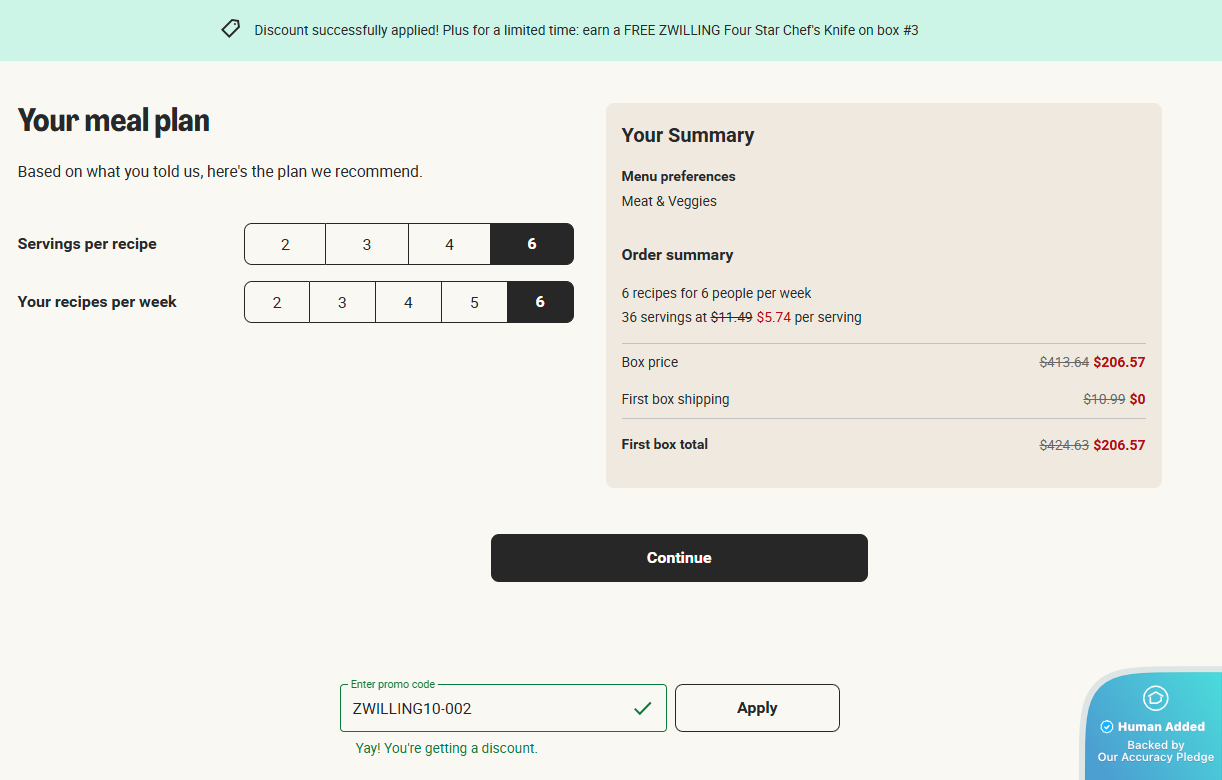Click the discount tag icon in banner
This screenshot has width=1222, height=780.
click(x=231, y=29)
